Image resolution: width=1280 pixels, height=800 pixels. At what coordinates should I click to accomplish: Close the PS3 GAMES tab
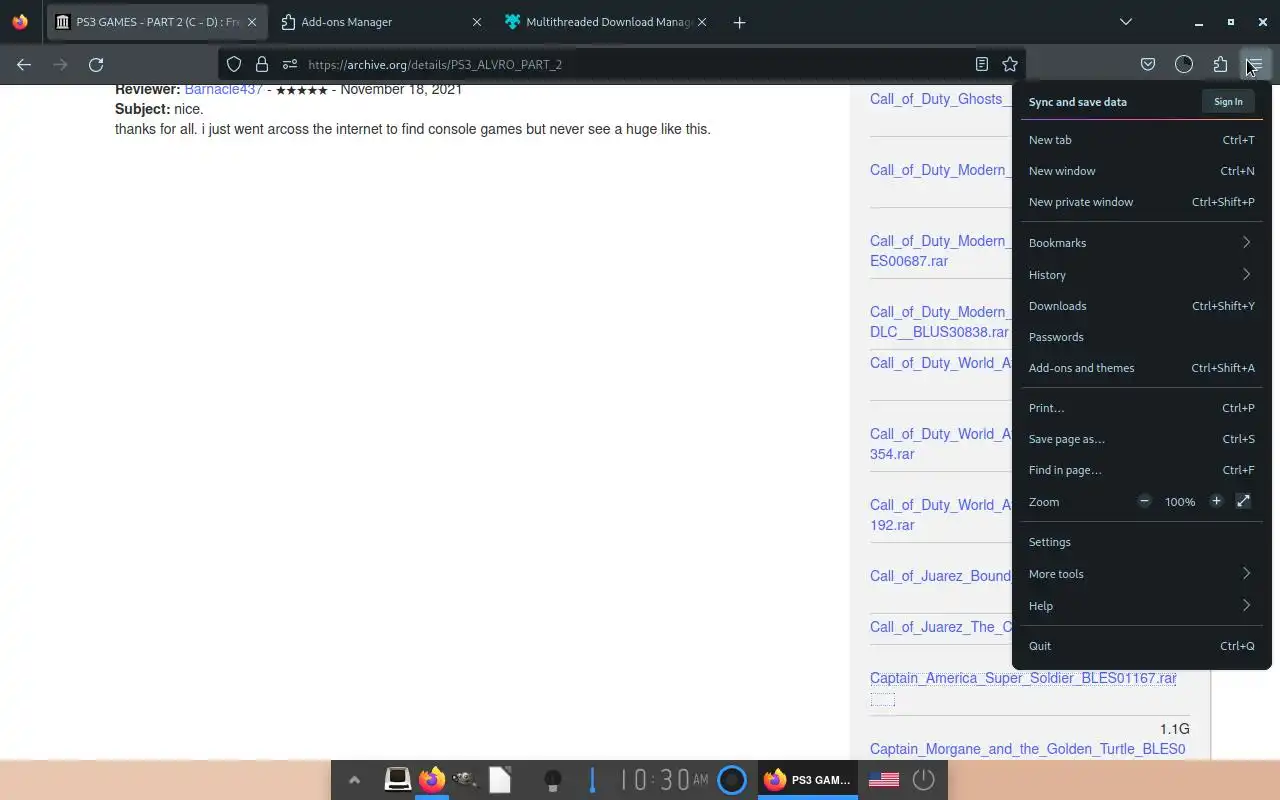252,22
